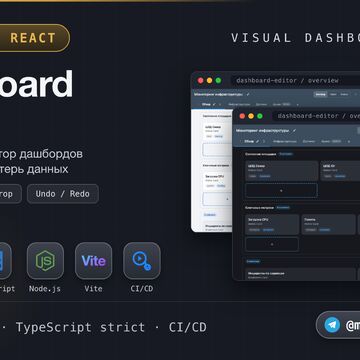Switch to second tab in back window tab bar
This screenshot has width=360, height=360.
pos(239,104)
